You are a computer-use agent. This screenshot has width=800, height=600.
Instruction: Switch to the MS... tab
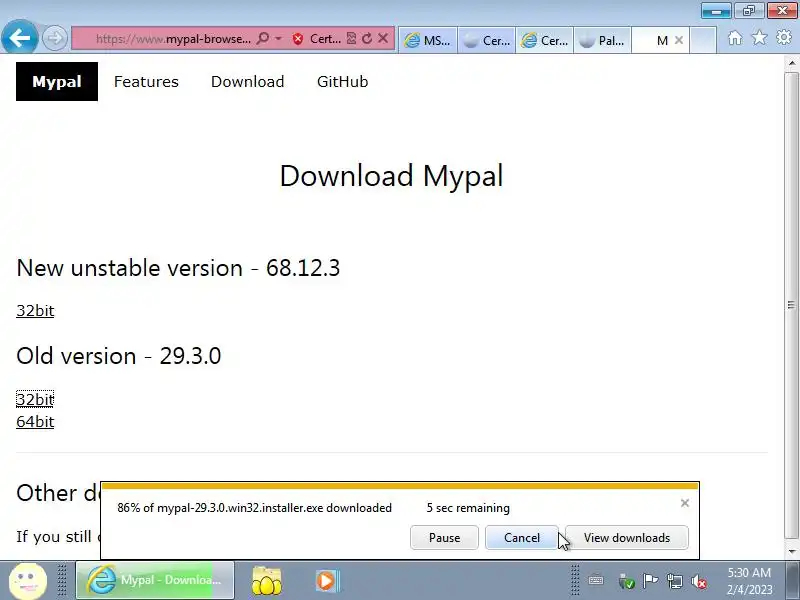pyautogui.click(x=428, y=40)
